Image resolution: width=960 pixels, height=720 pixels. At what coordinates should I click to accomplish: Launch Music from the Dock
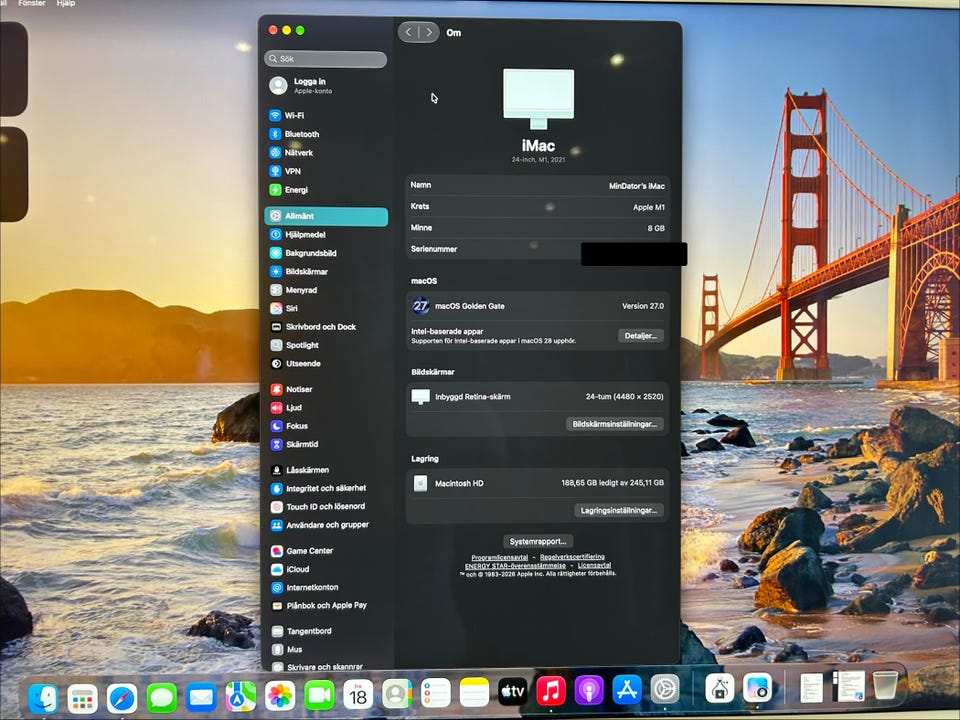tap(550, 692)
